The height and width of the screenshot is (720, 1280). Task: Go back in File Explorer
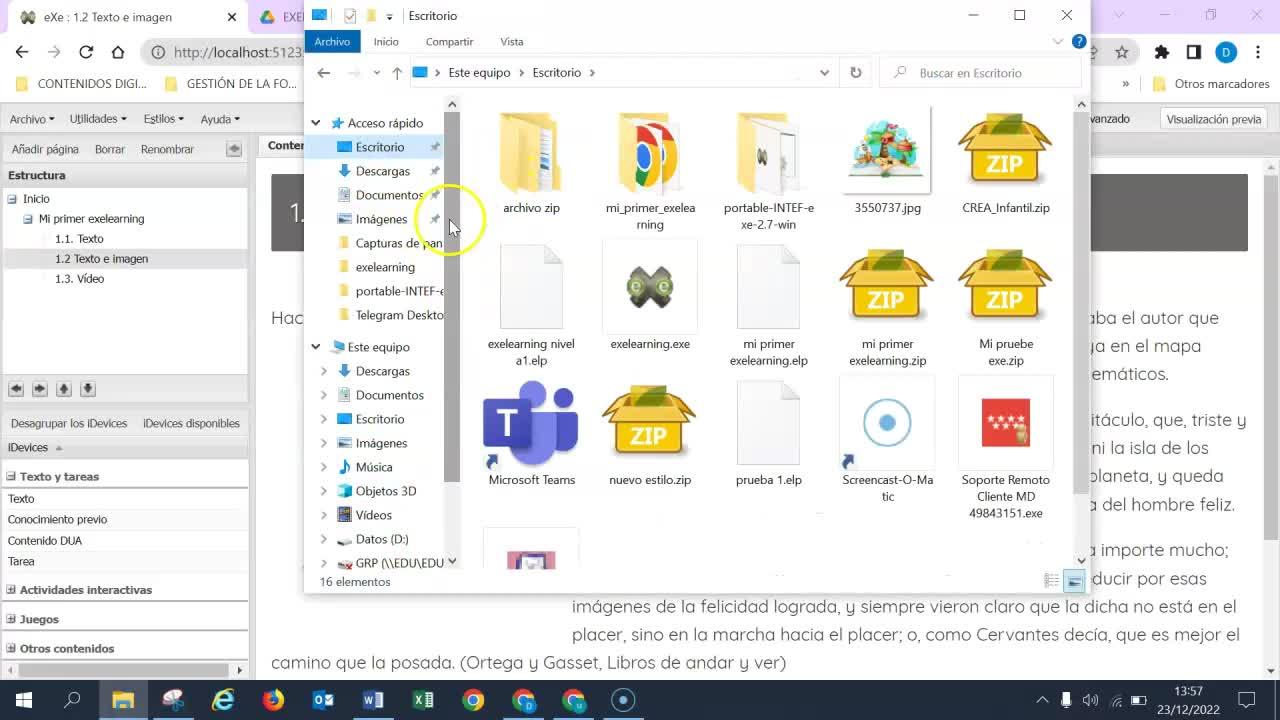(323, 73)
